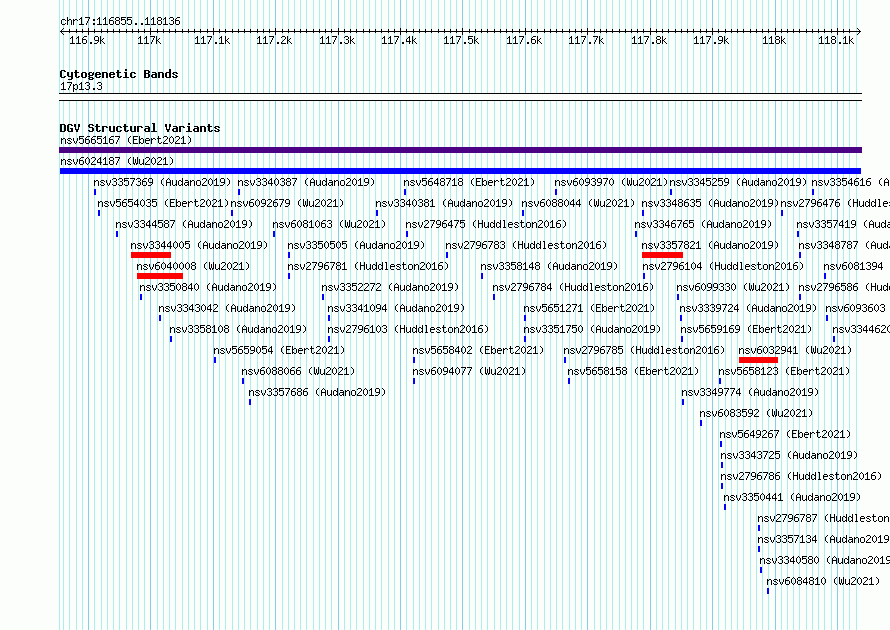Screen dimensions: 890x630
Task: Open nsv3352272 (Audano2019) variant
Action: click(391, 287)
